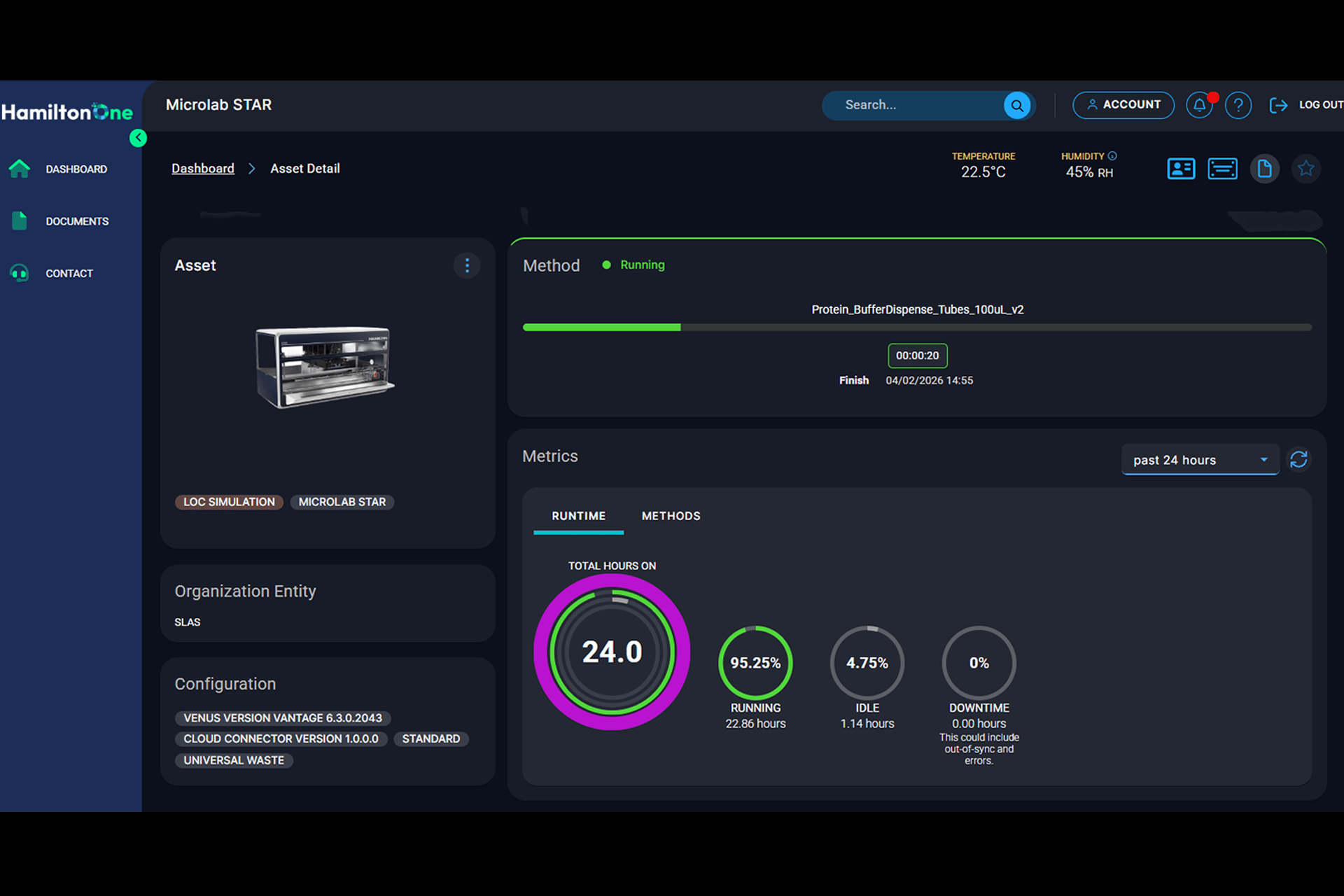Screen dimensions: 1344x896
Task: Click the MICROLAB STAR tag
Action: 342,502
